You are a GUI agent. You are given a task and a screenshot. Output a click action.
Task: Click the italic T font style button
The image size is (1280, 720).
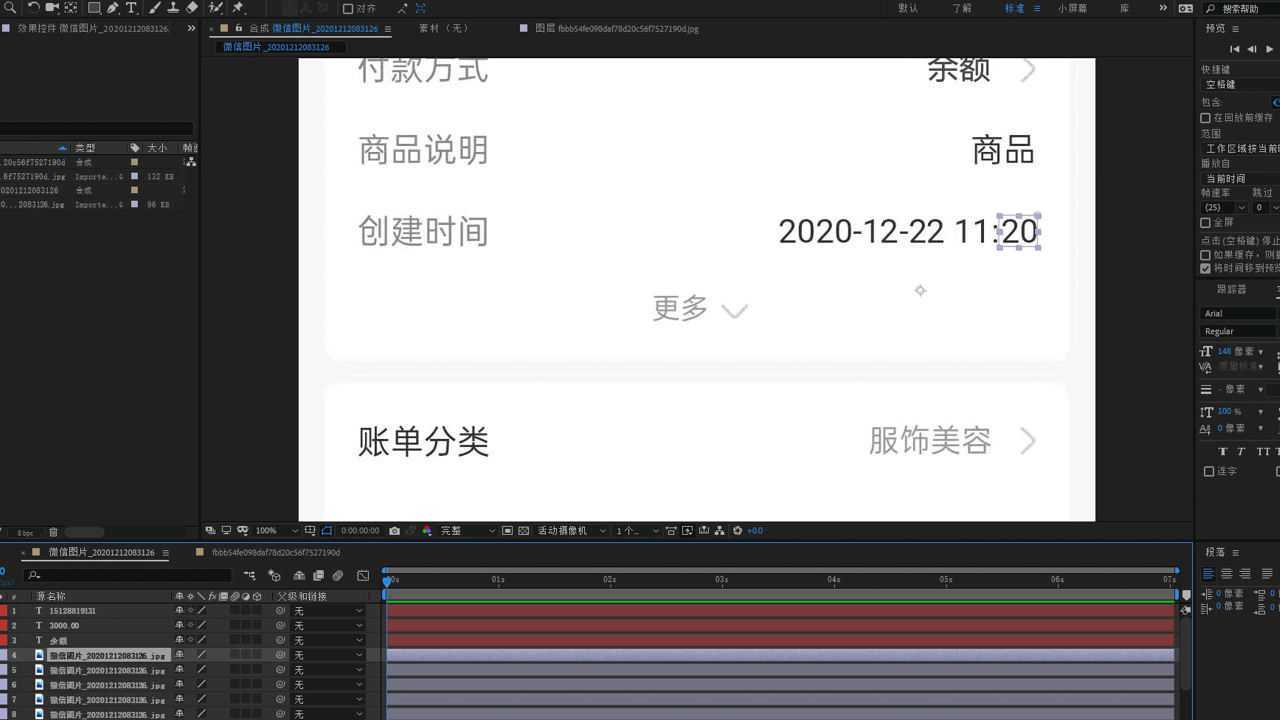(1241, 451)
